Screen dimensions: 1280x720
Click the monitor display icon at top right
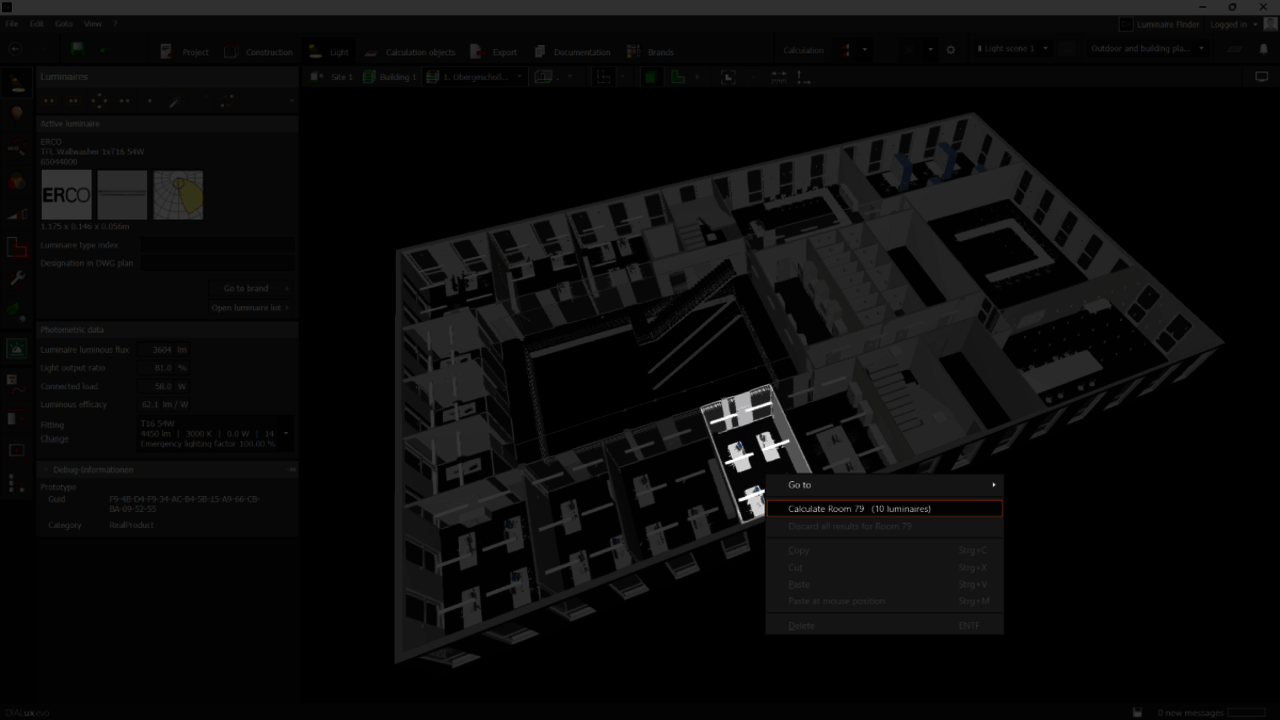point(1261,77)
